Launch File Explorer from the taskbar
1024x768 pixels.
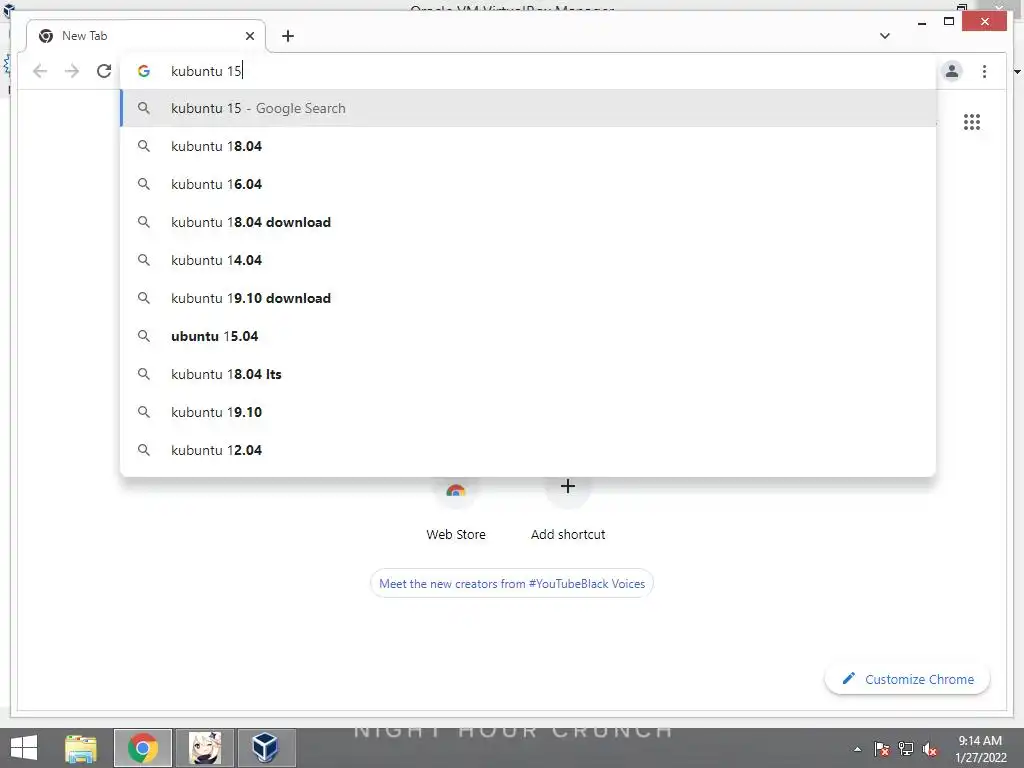click(80, 748)
